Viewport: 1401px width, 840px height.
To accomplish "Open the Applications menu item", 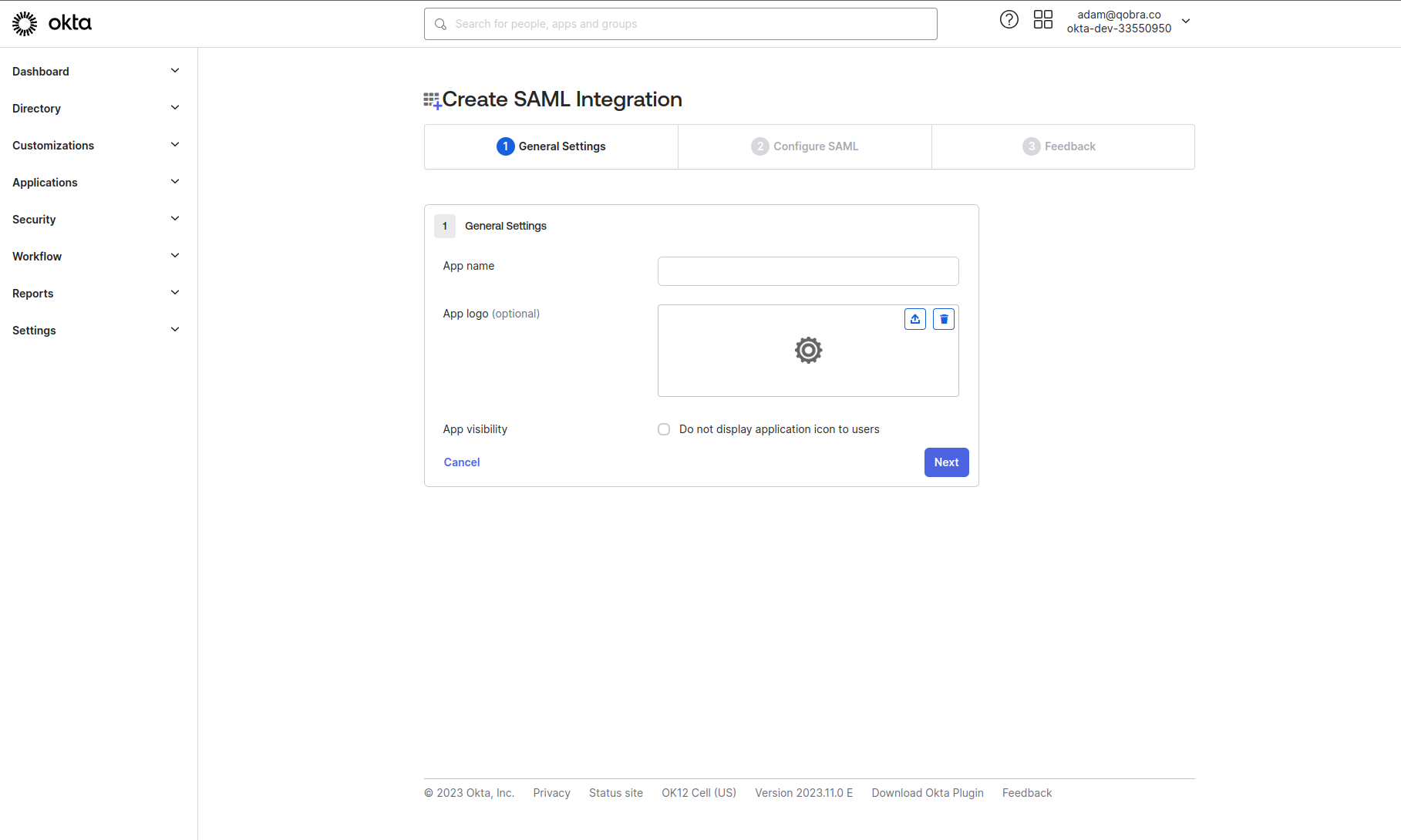I will pyautogui.click(x=45, y=183).
